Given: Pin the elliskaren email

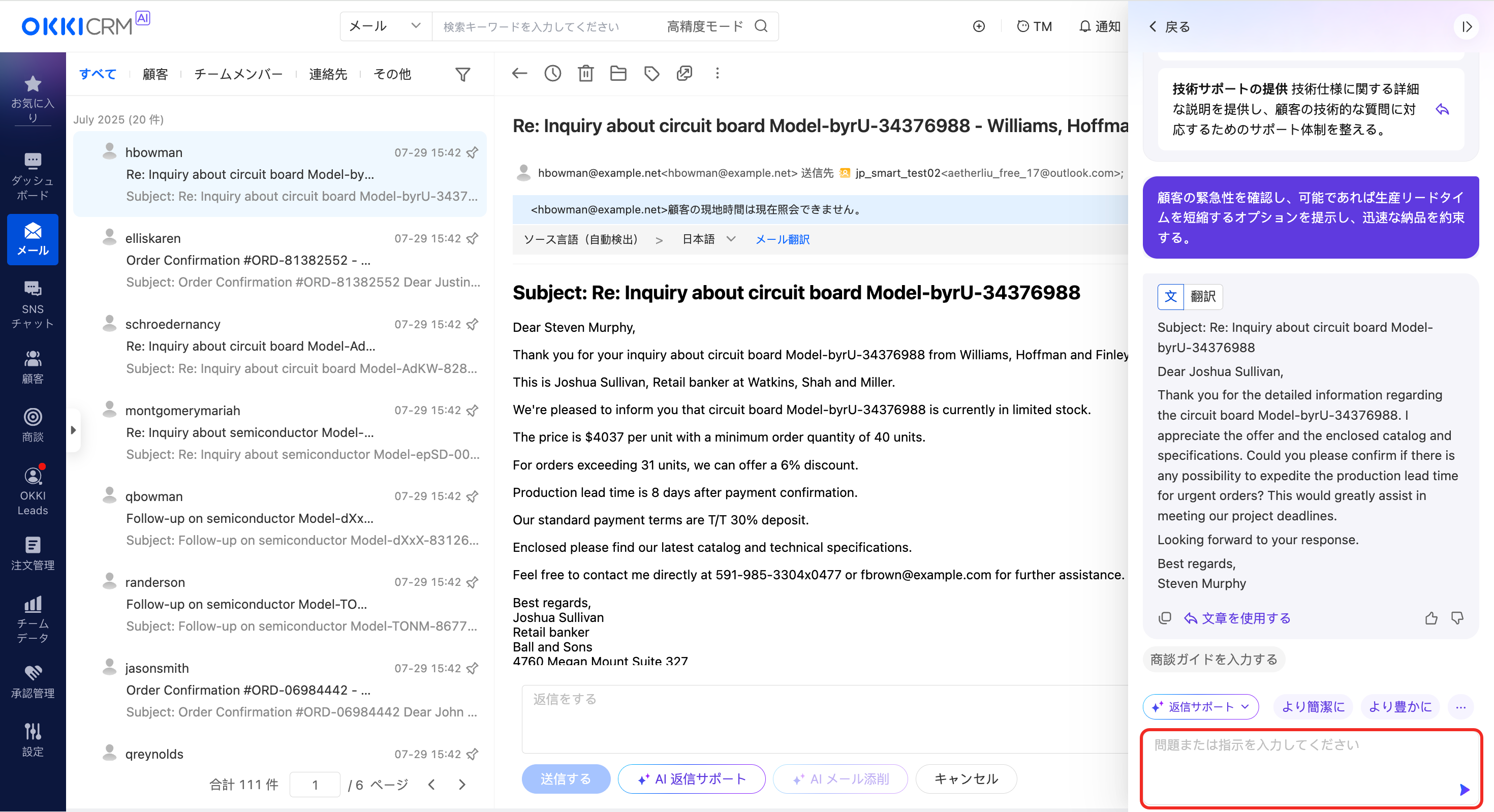Looking at the screenshot, I should [x=473, y=238].
